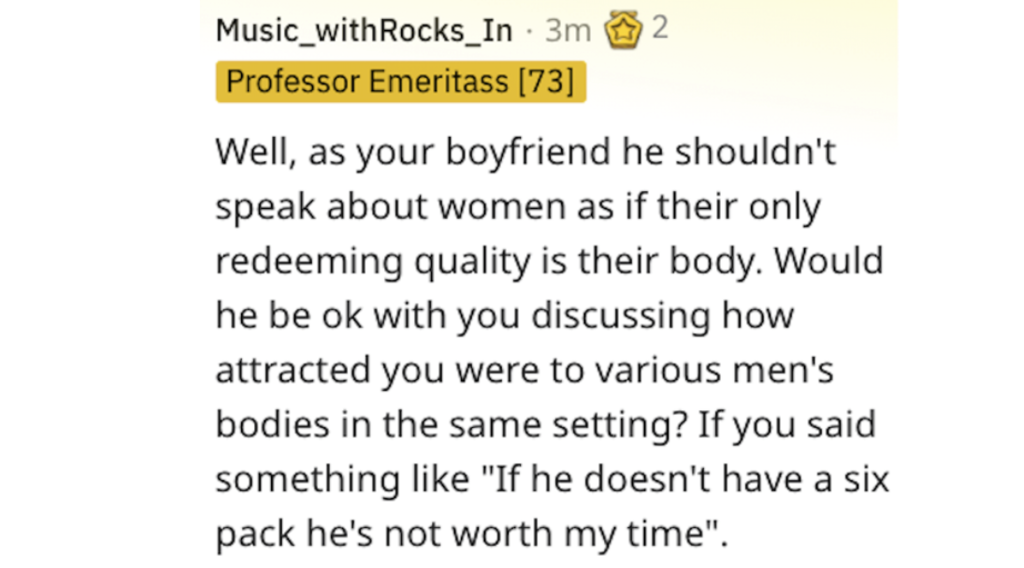Click the word "attracted" in the comment

click(293, 370)
